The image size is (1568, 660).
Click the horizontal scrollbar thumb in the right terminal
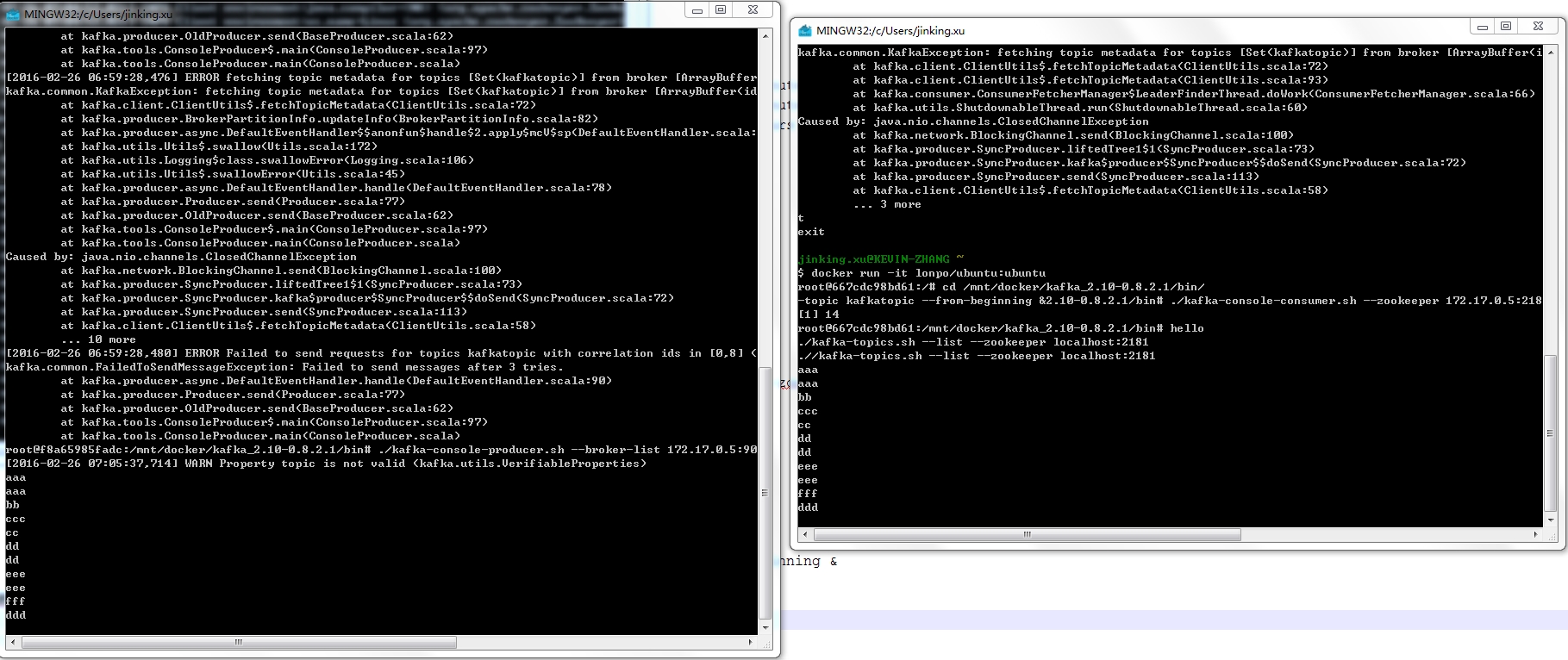click(1028, 535)
